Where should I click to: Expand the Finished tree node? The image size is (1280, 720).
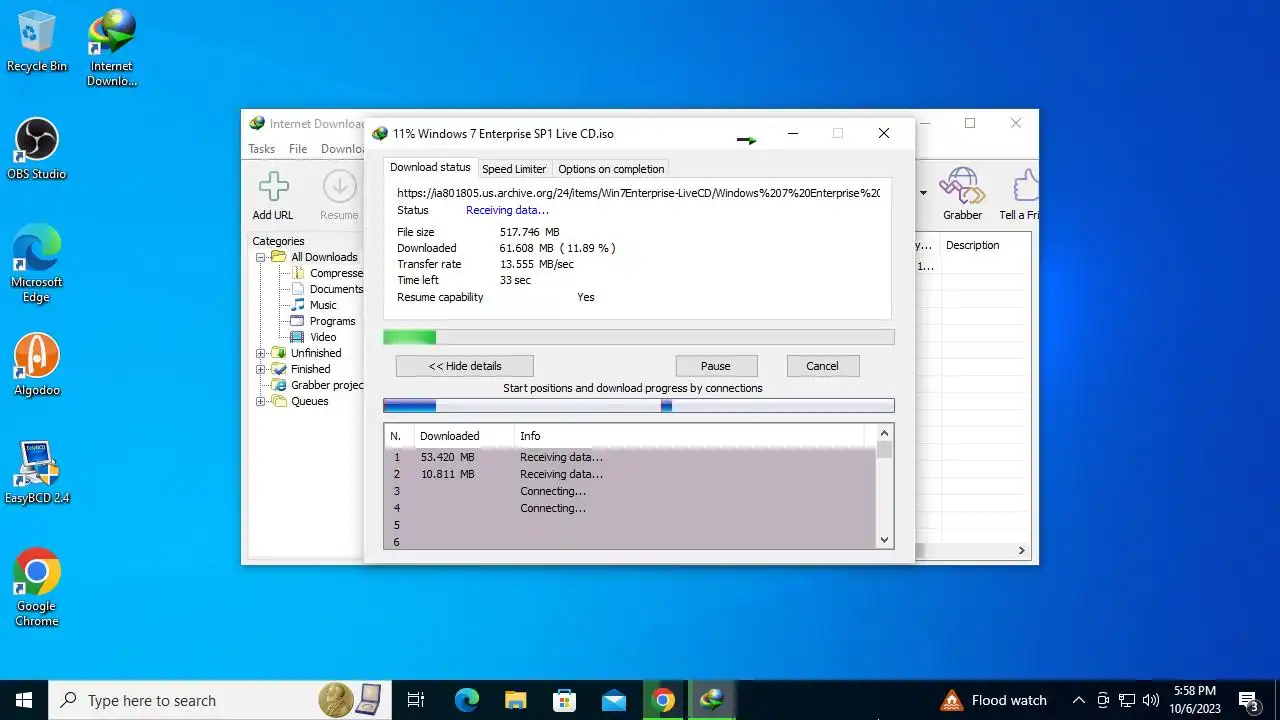point(260,369)
